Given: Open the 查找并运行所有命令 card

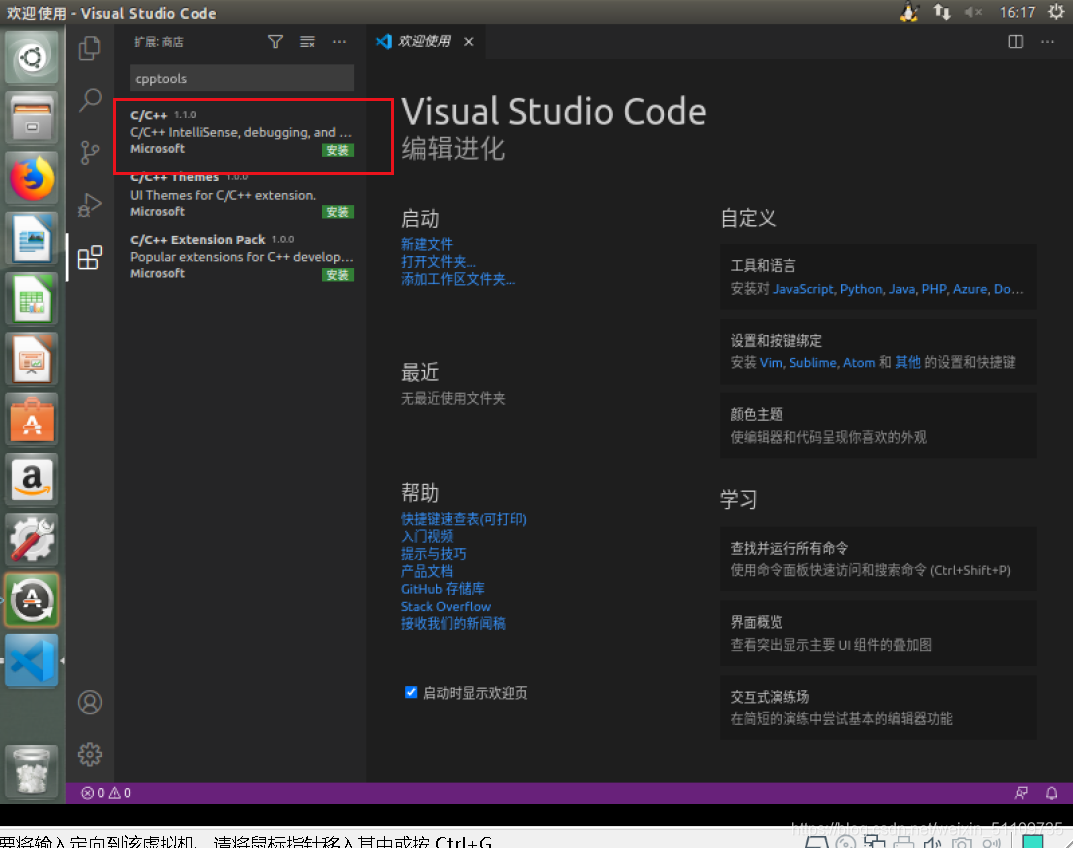Looking at the screenshot, I should (x=877, y=558).
